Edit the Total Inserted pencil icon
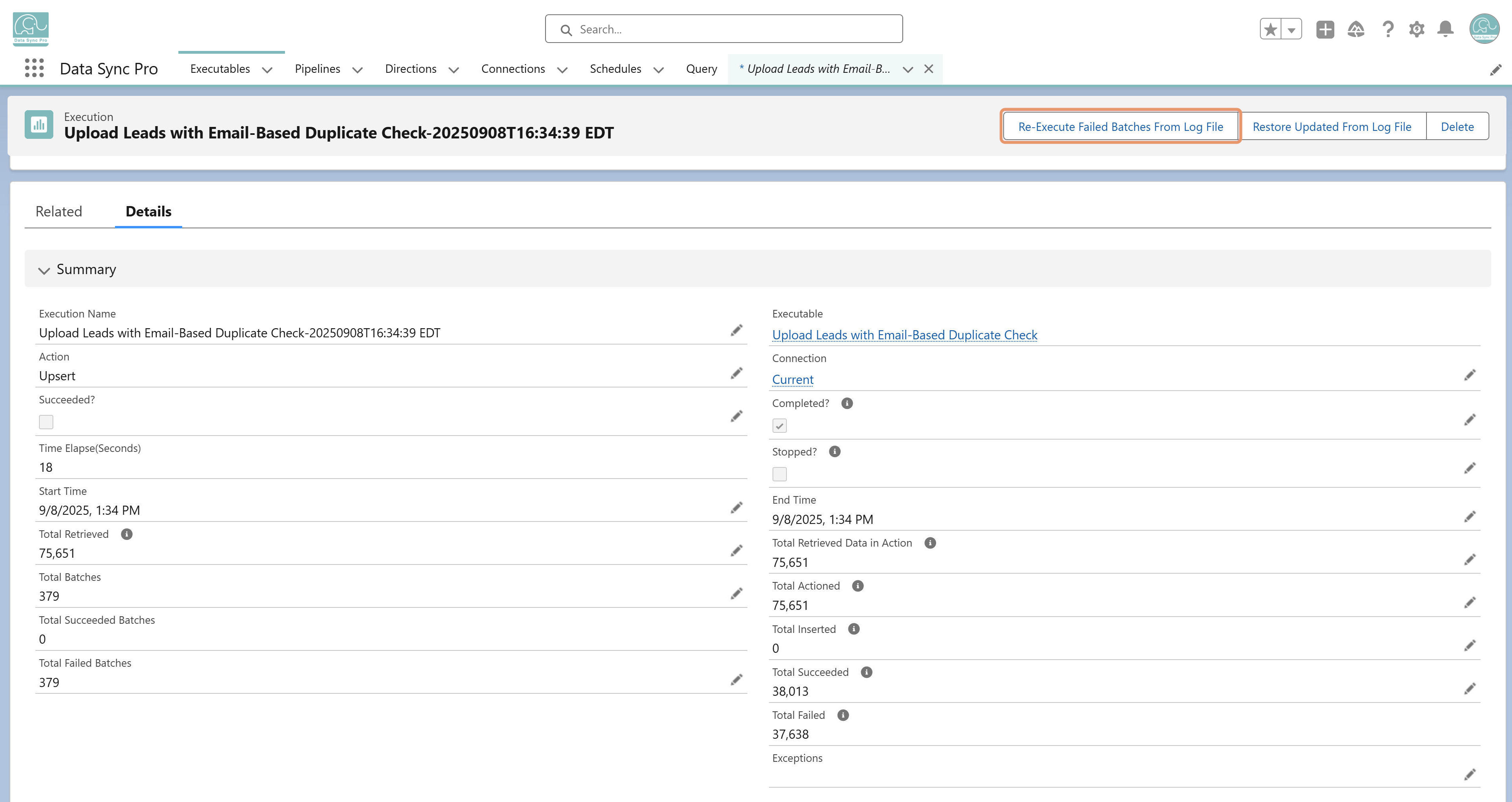The width and height of the screenshot is (1512, 802). (x=1470, y=646)
